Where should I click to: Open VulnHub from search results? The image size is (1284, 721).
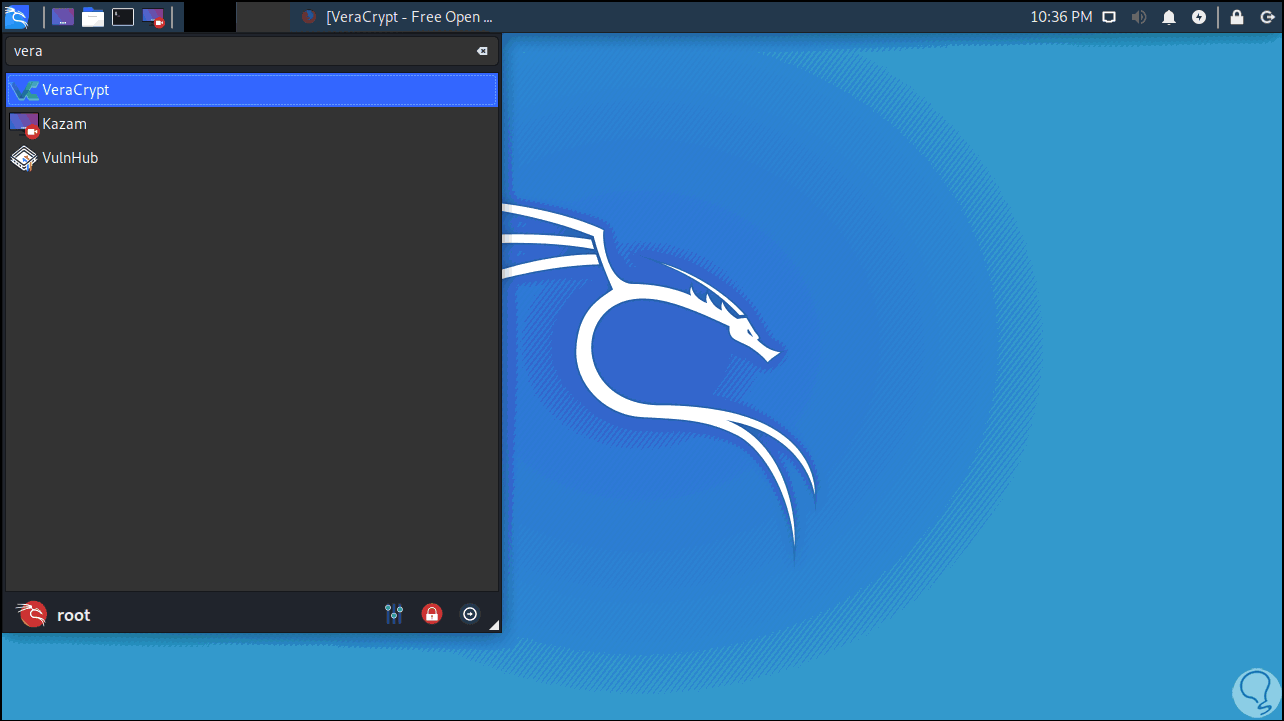[252, 158]
